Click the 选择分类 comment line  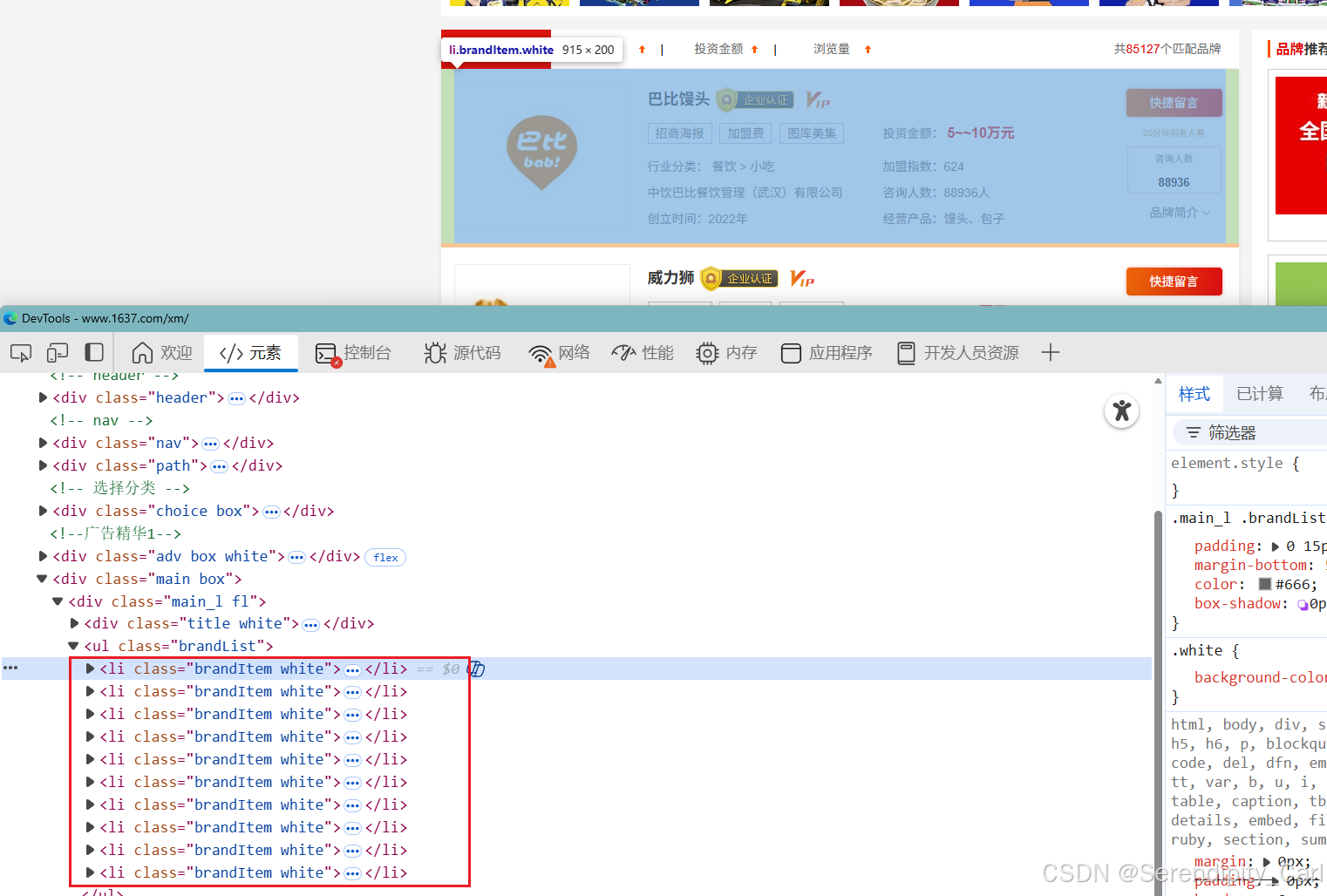(119, 488)
